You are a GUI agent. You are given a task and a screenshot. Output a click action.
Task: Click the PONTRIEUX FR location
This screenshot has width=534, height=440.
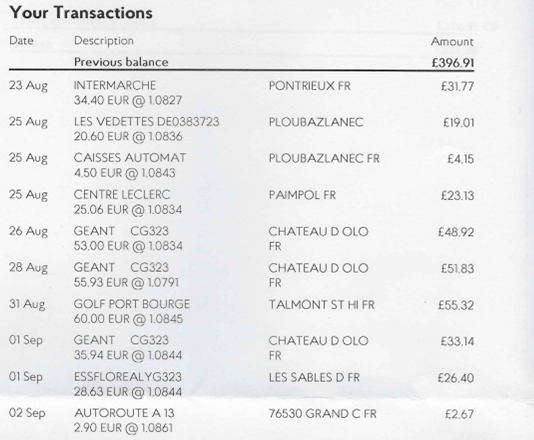tap(310, 85)
